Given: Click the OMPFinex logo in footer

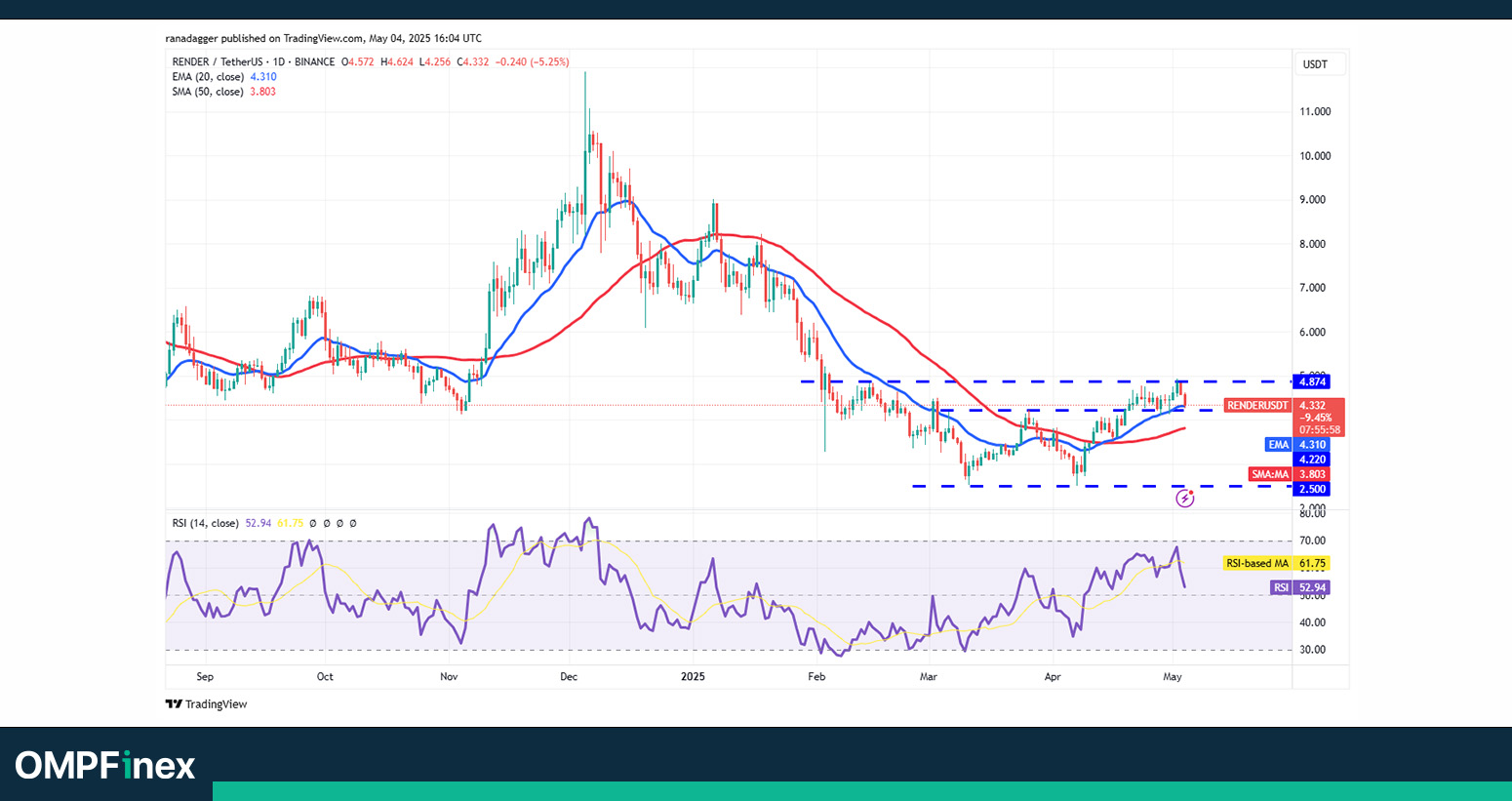Looking at the screenshot, I should pos(105,765).
